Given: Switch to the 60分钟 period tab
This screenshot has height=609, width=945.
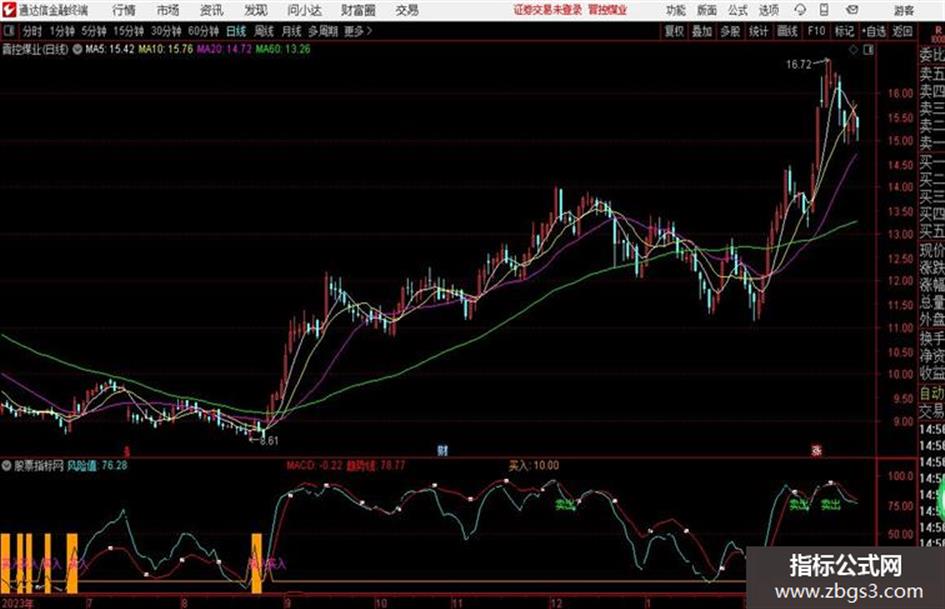Looking at the screenshot, I should 204,31.
